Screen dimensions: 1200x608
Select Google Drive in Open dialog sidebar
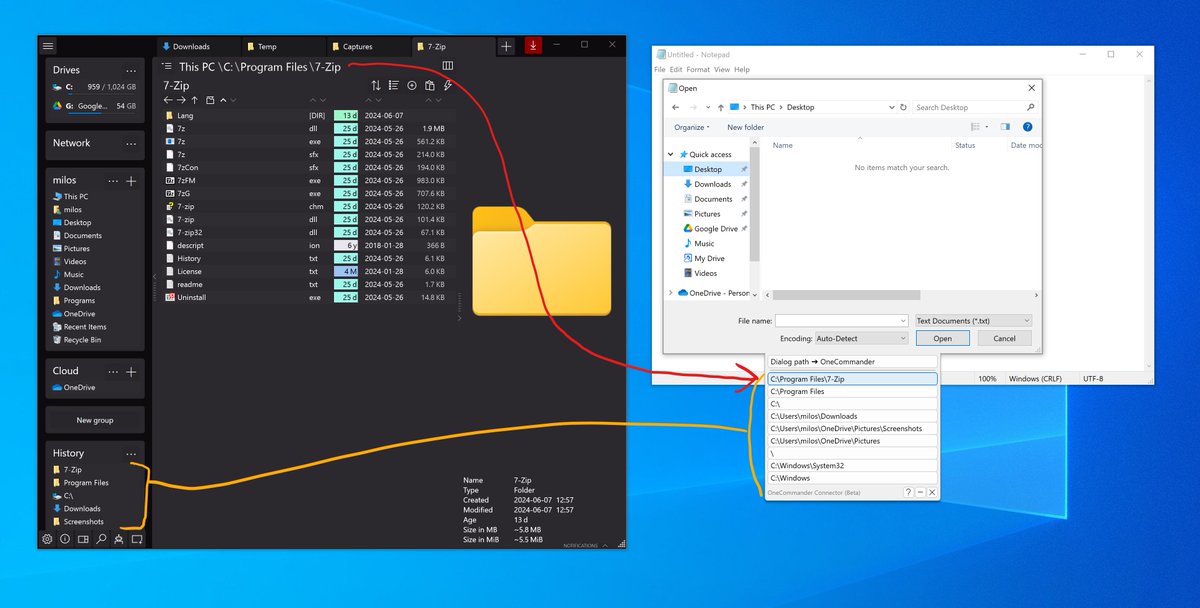click(716, 228)
